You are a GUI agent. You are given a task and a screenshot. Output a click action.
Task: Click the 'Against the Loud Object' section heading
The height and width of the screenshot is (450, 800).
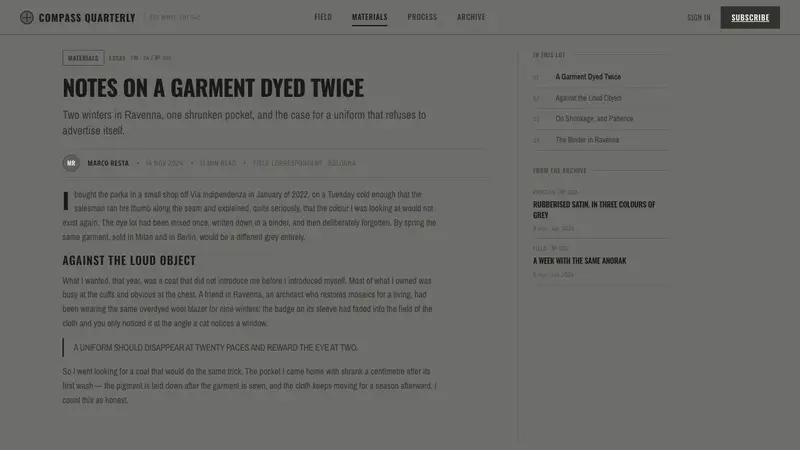[x=129, y=260]
